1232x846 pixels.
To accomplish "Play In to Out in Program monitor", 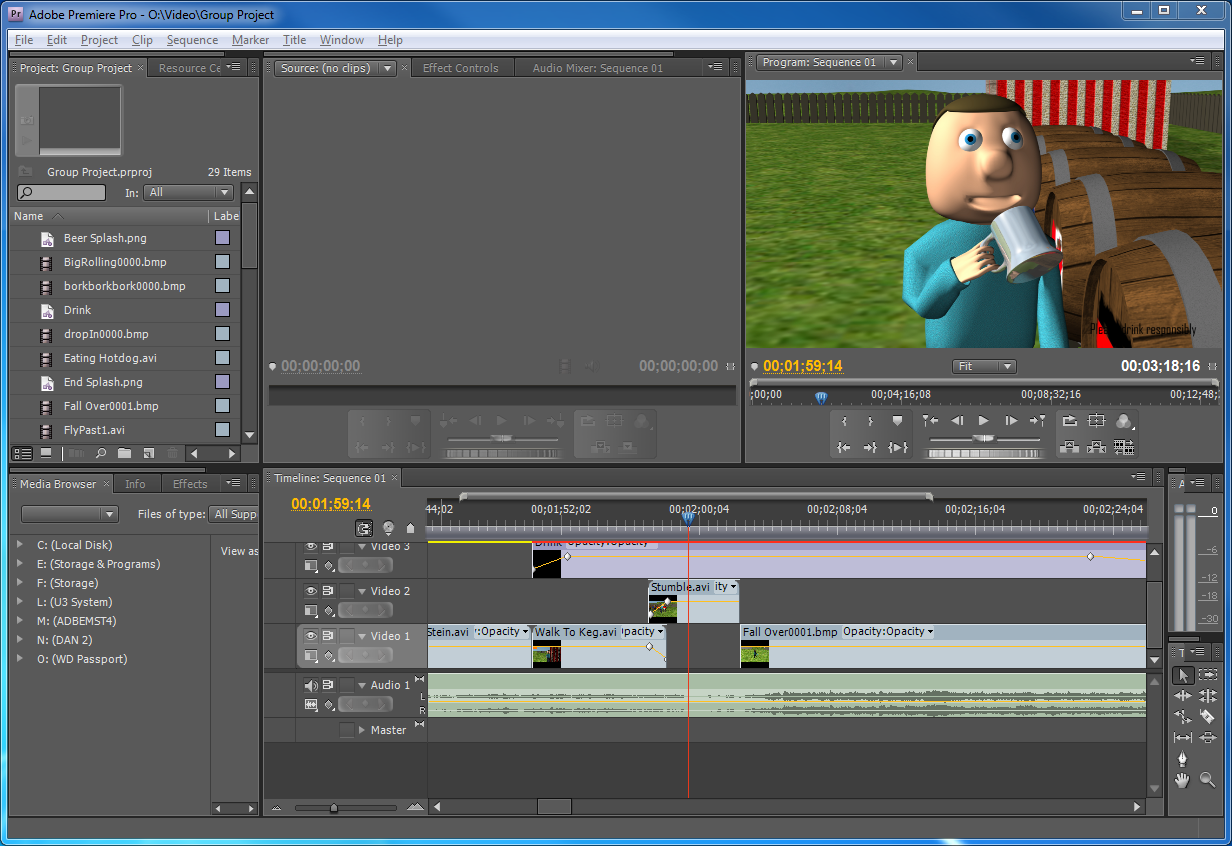I will click(897, 447).
